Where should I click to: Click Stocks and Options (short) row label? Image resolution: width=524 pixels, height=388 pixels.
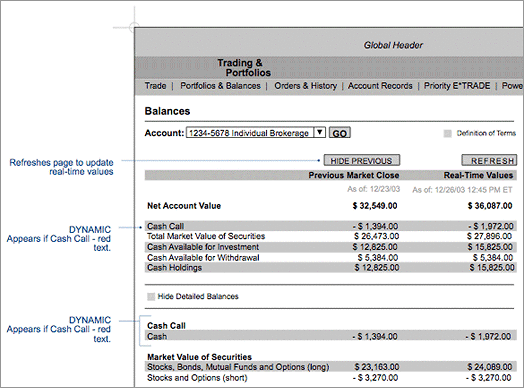pyautogui.click(x=197, y=378)
